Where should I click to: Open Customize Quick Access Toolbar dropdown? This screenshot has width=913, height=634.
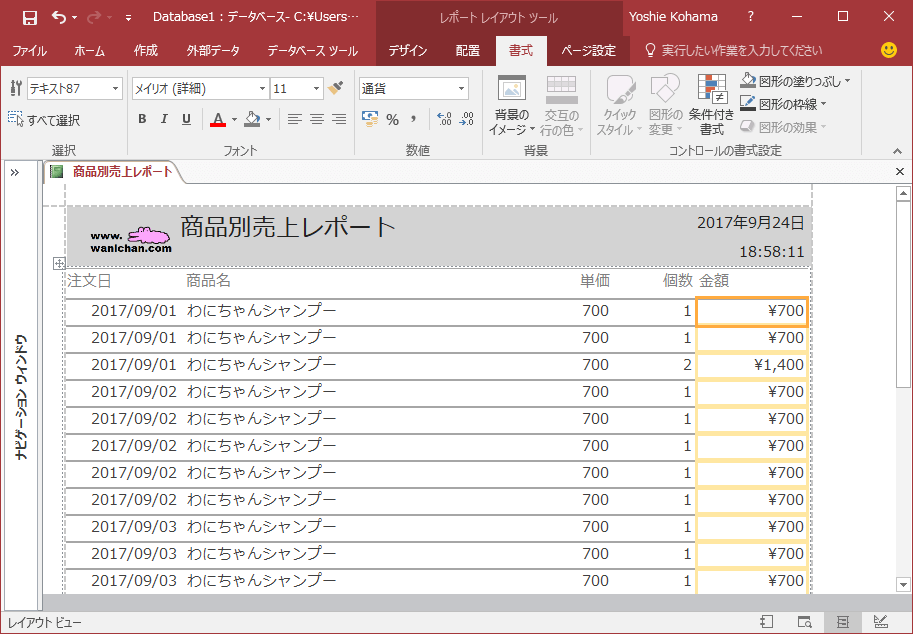click(128, 18)
